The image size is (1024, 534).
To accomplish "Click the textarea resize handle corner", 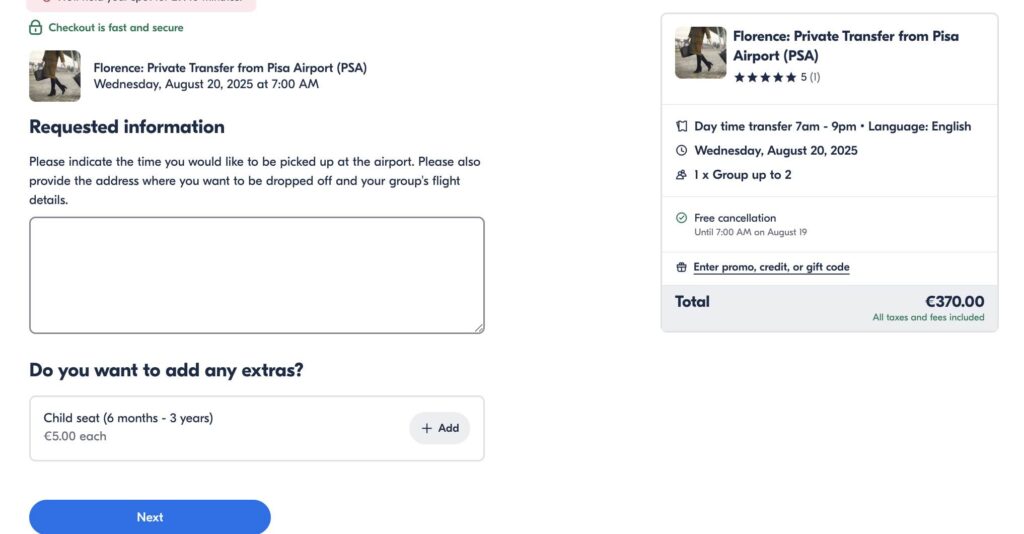I will [479, 327].
